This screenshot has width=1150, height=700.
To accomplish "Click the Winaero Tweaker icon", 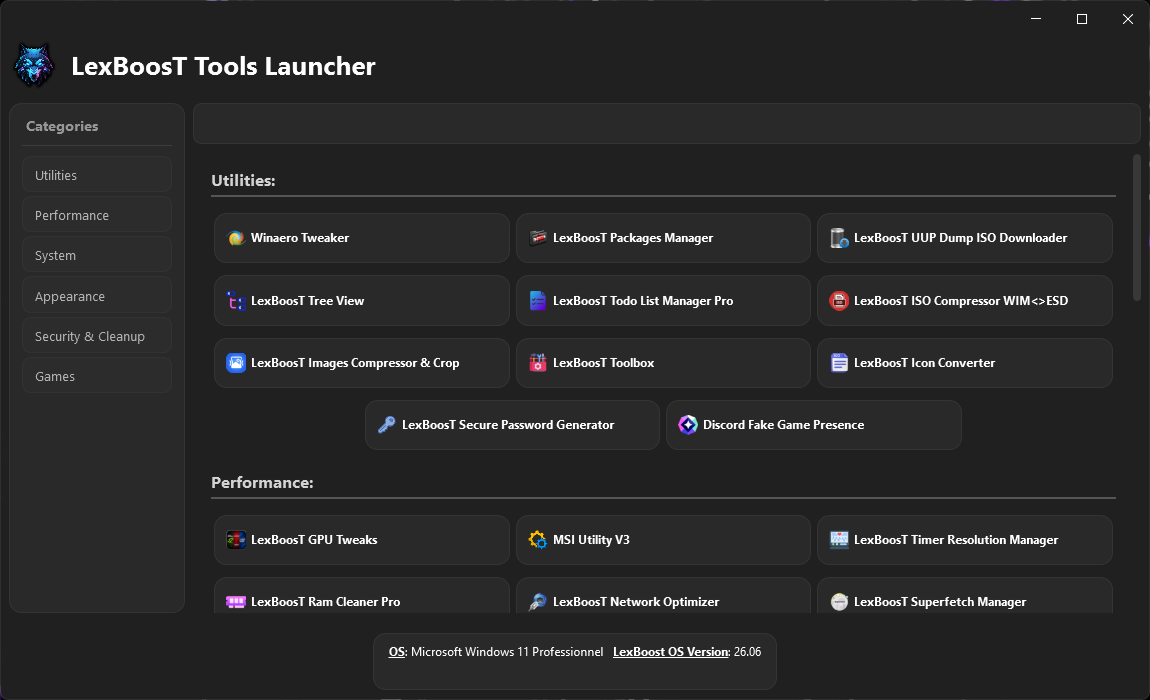I will coord(236,238).
